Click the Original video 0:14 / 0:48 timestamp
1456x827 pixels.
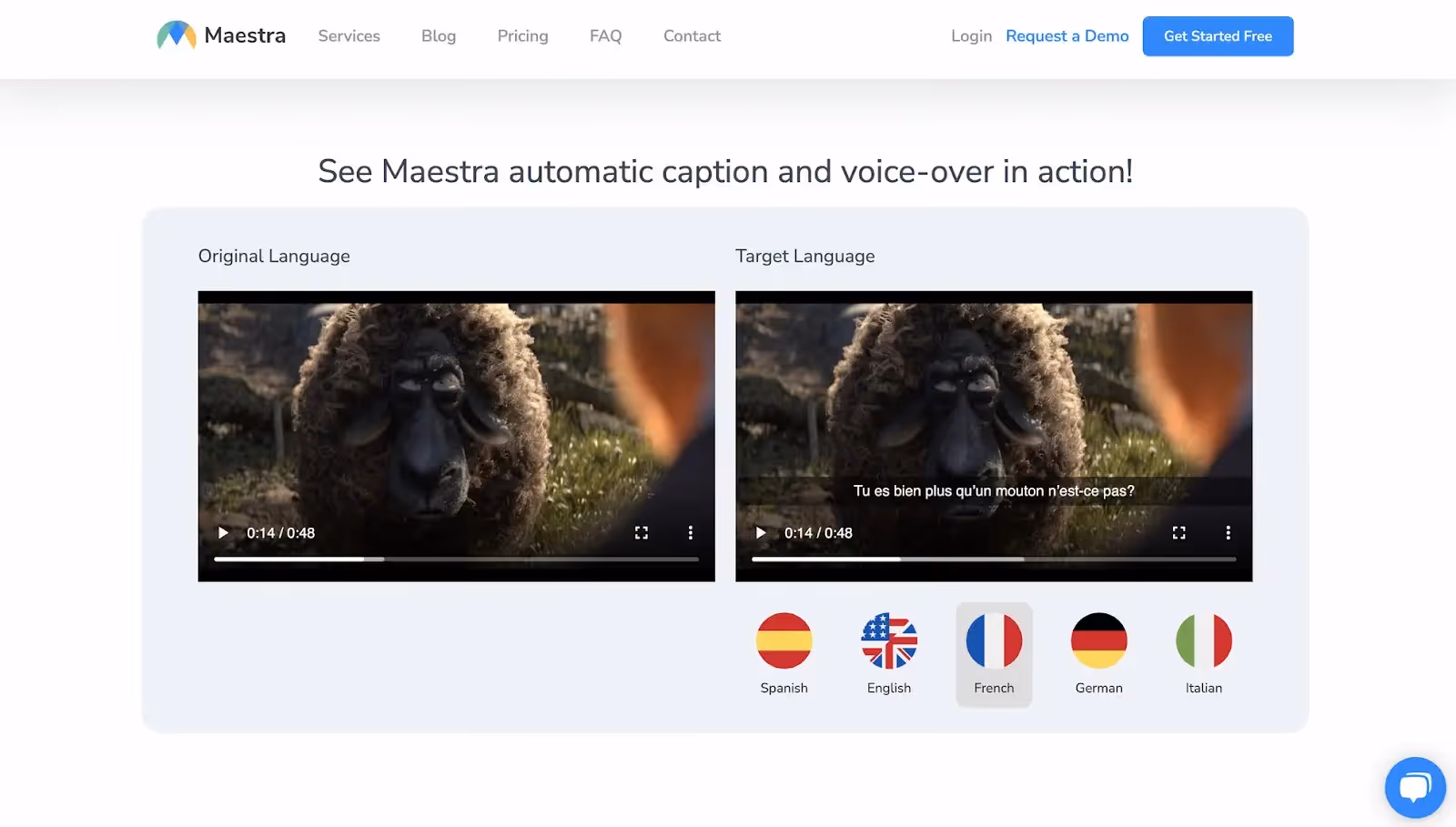[281, 533]
